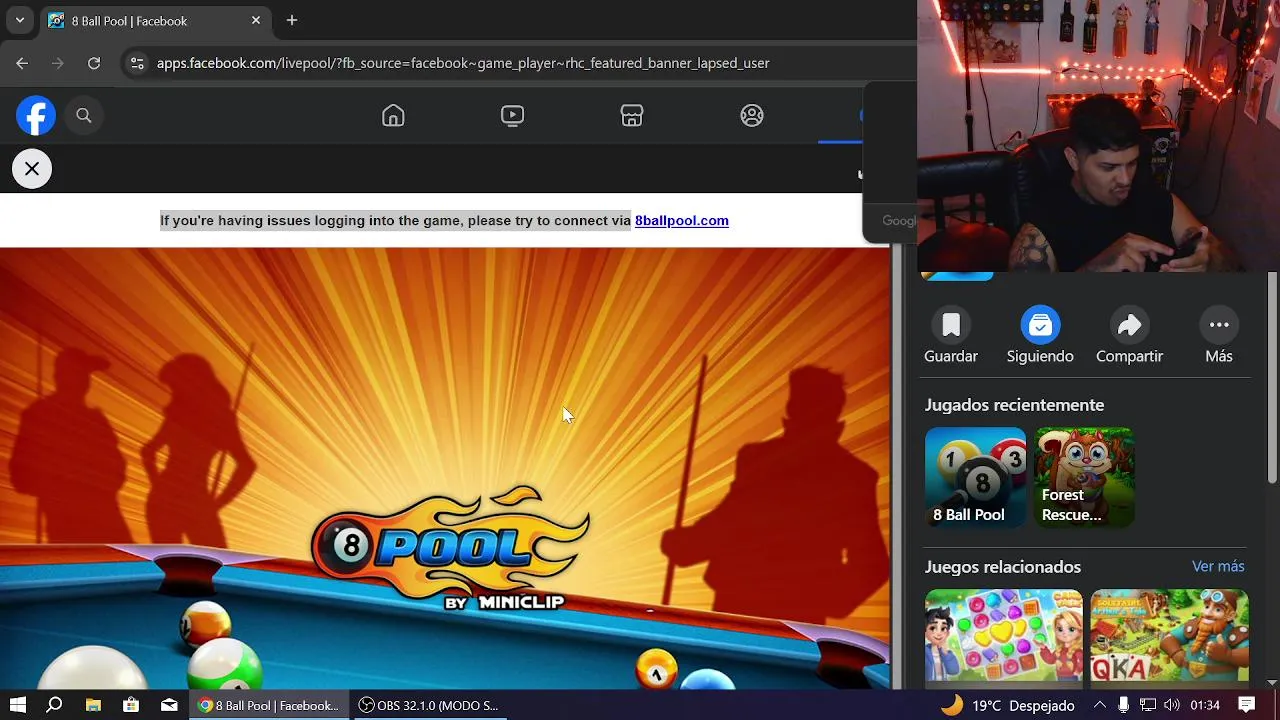
Task: Click the Ver más link
Action: pos(1218,566)
